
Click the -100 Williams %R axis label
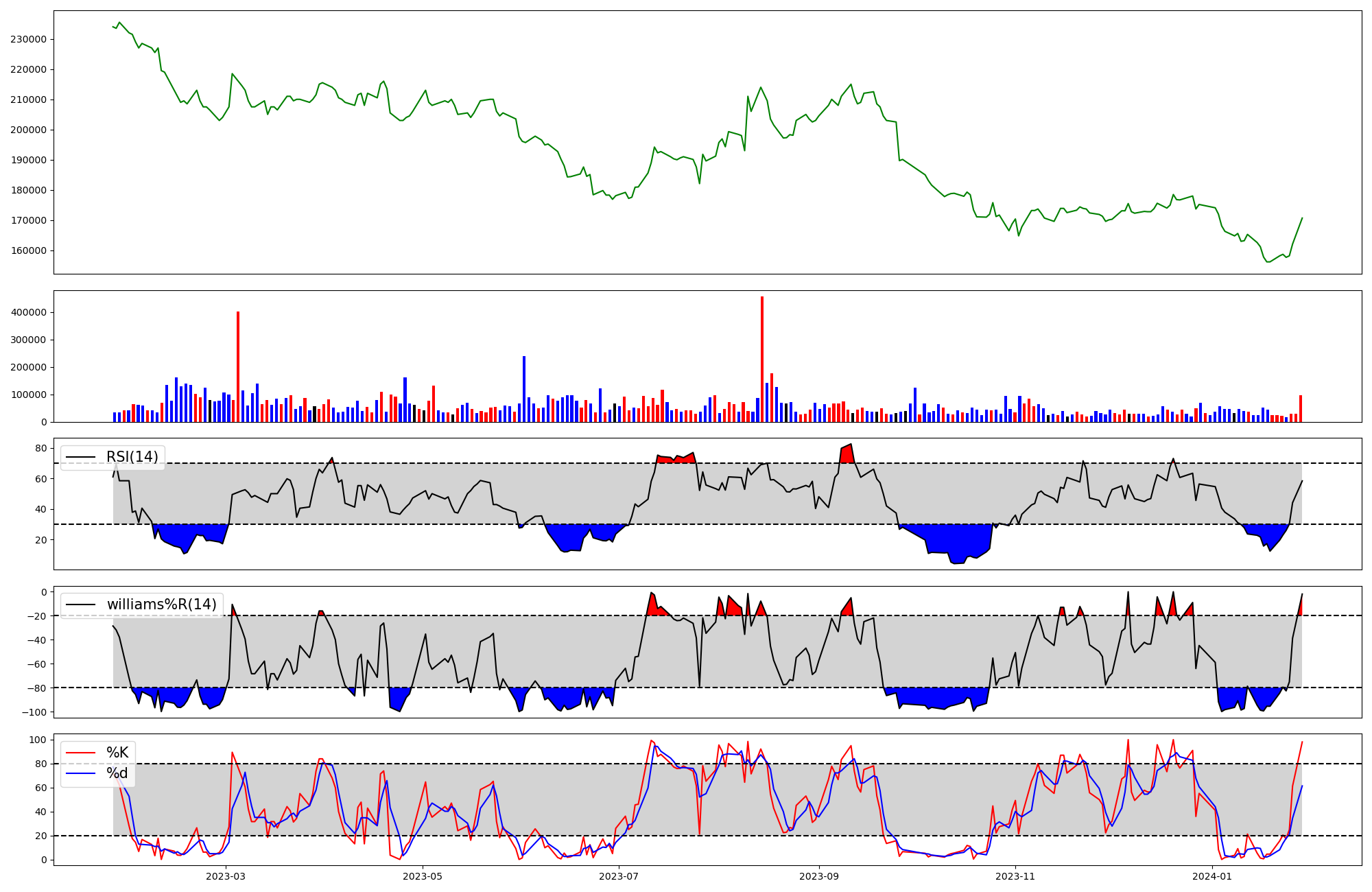35,712
